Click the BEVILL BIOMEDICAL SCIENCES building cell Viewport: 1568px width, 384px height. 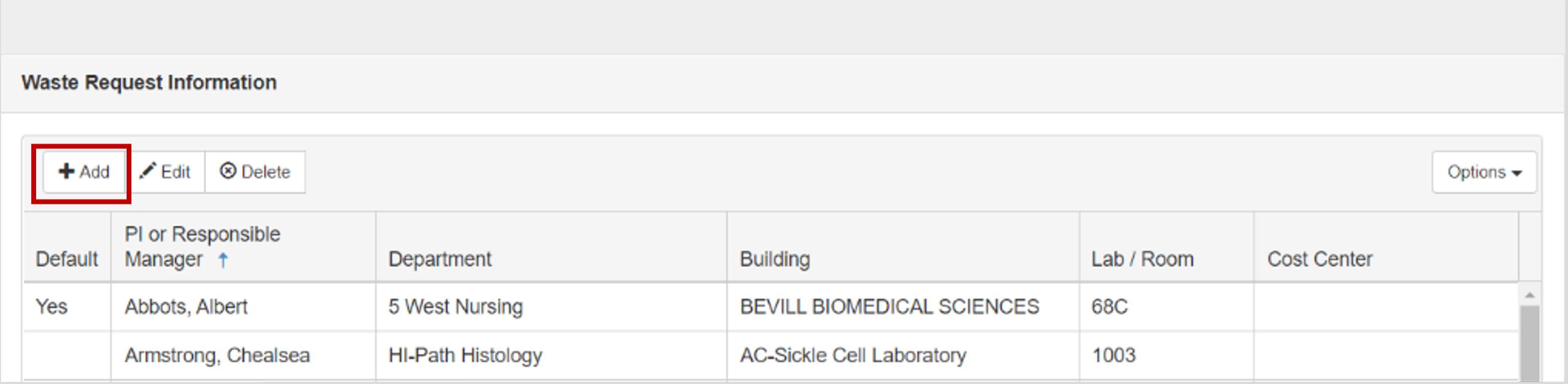tap(889, 306)
